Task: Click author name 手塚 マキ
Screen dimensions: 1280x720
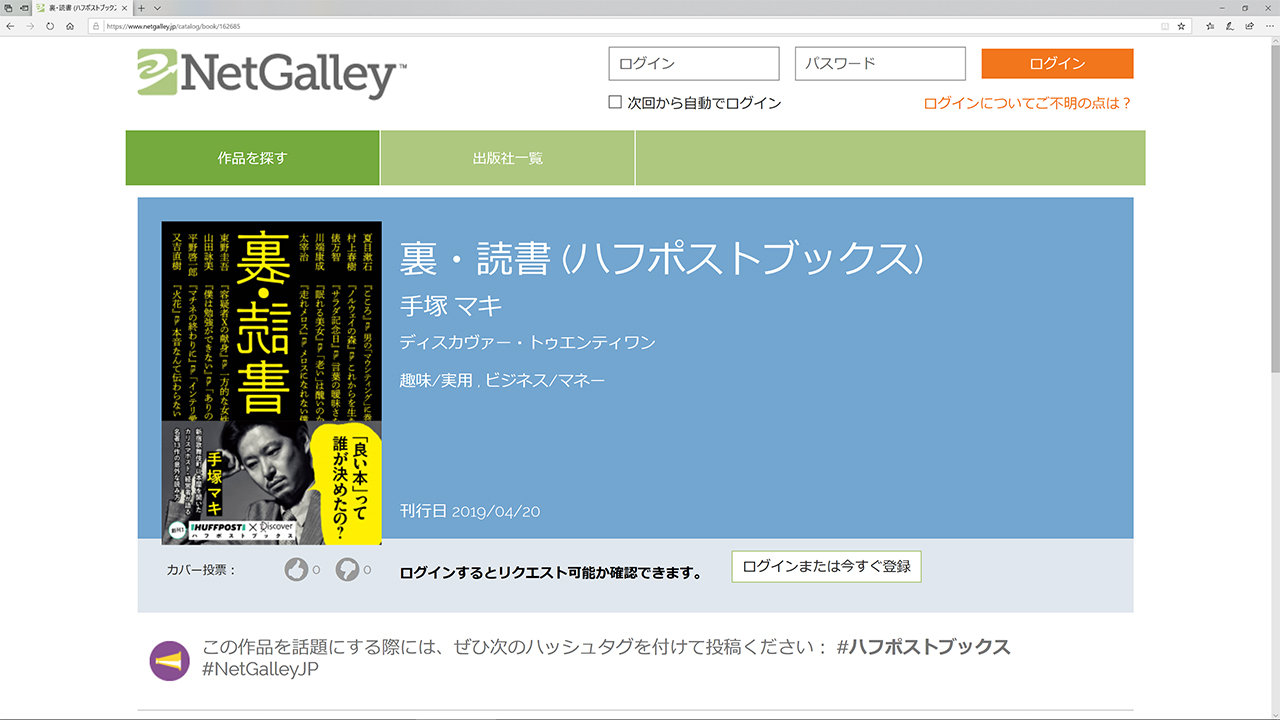Action: (451, 306)
